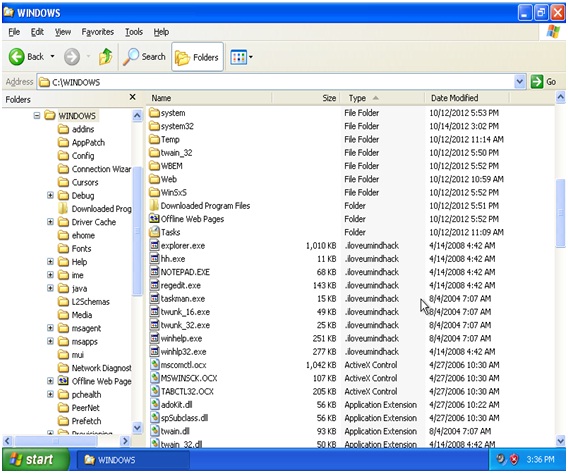Select the Tasks folder icon
568x473 pixels.
pyautogui.click(x=155, y=232)
